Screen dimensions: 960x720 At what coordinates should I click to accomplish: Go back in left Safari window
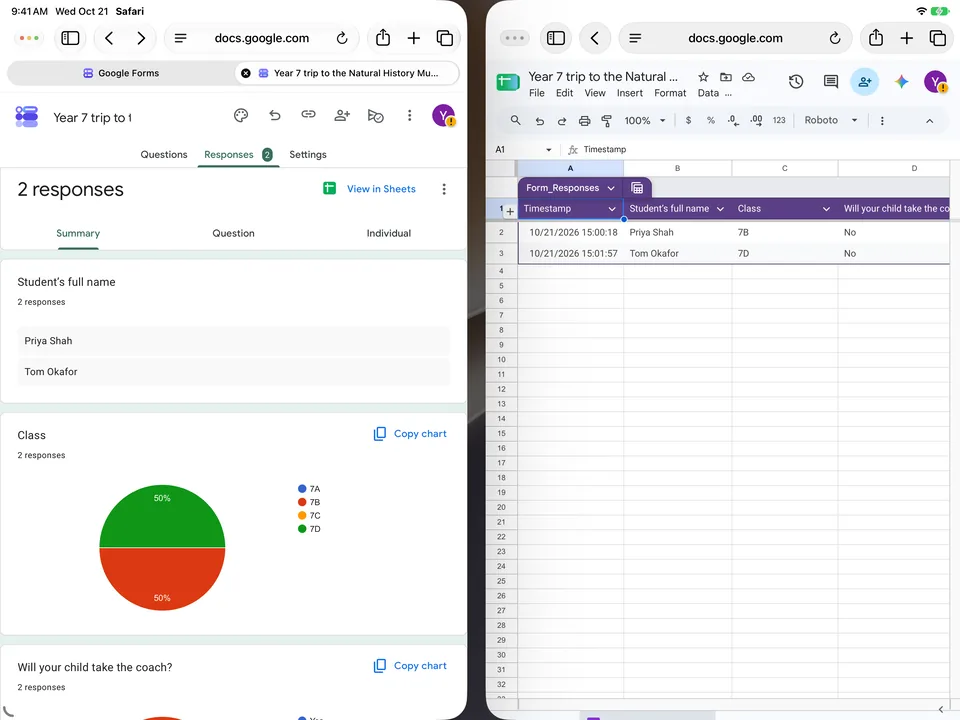[x=108, y=38]
